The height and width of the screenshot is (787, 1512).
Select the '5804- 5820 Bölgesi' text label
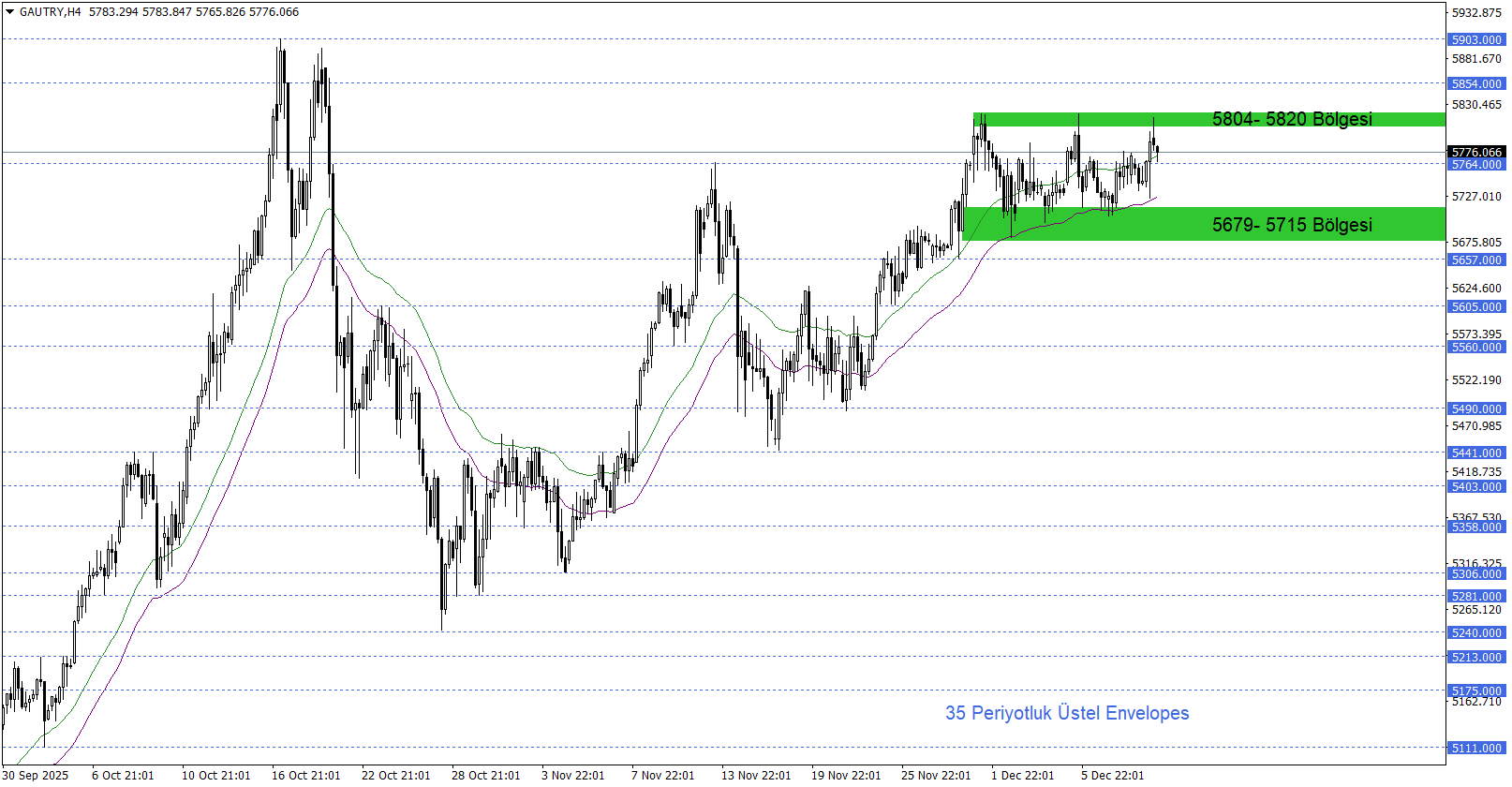tap(1291, 119)
